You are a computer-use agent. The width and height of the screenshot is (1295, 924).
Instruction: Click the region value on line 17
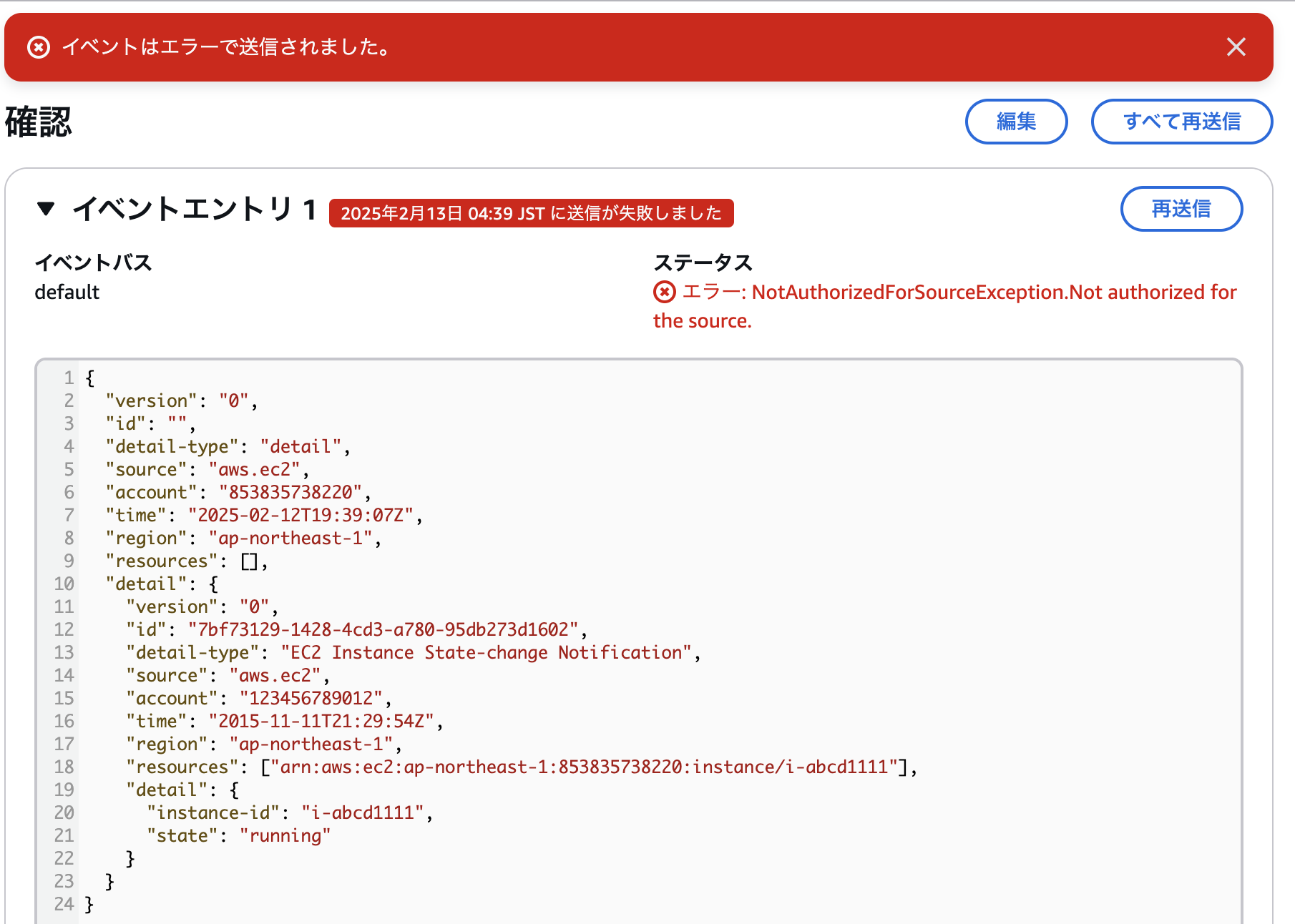click(x=311, y=744)
